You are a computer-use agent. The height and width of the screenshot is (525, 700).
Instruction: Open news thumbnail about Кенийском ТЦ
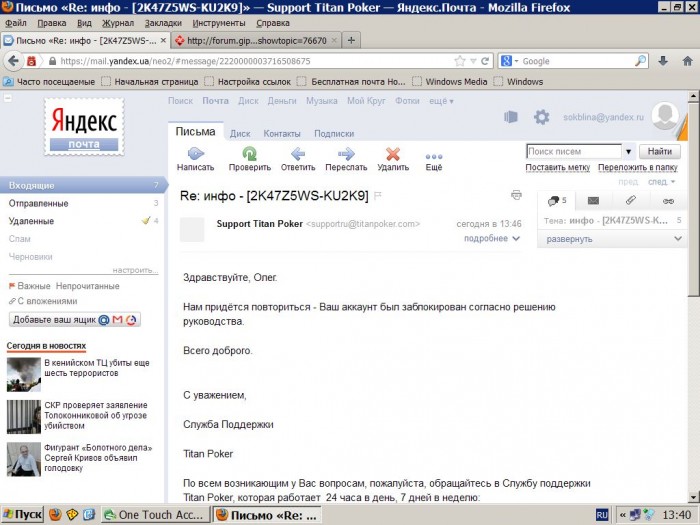24,375
